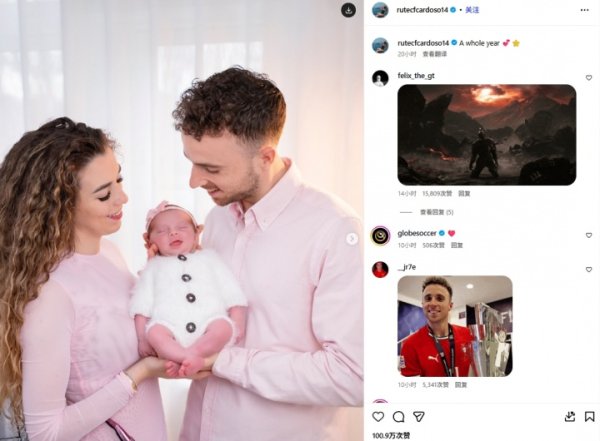Like the post with the heart icon
600x441 pixels.
coord(378,416)
